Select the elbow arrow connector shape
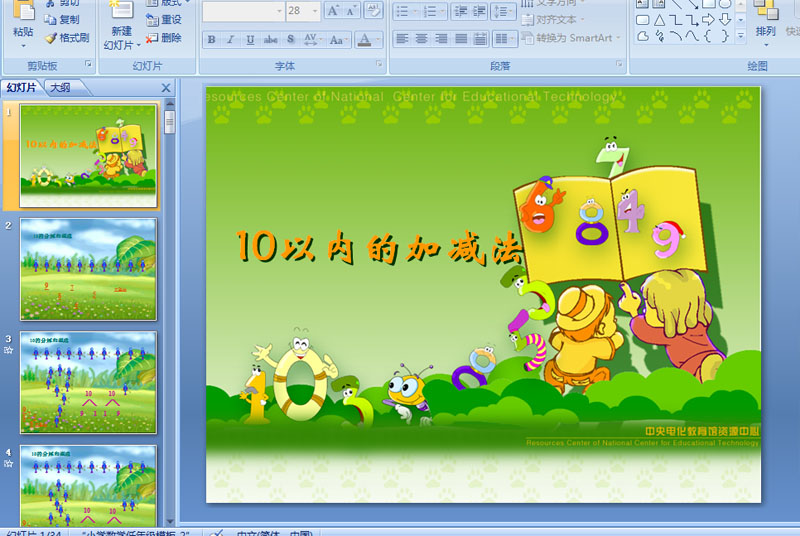 (x=692, y=20)
